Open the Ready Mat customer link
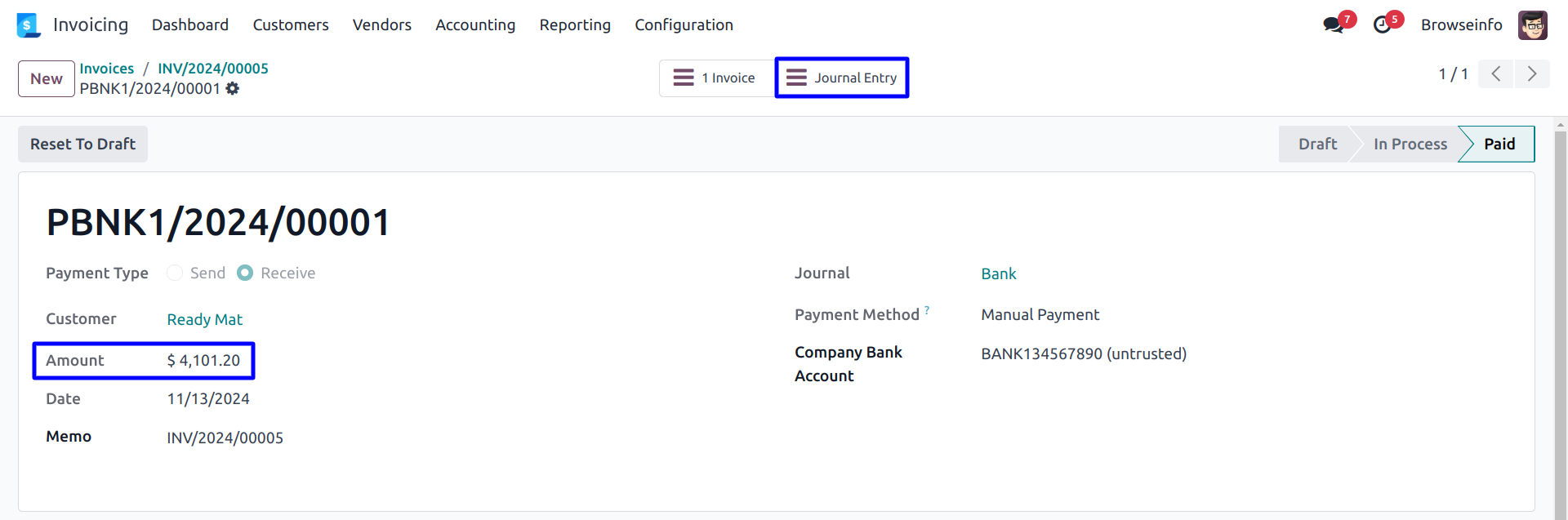This screenshot has height=520, width=1568. [204, 319]
